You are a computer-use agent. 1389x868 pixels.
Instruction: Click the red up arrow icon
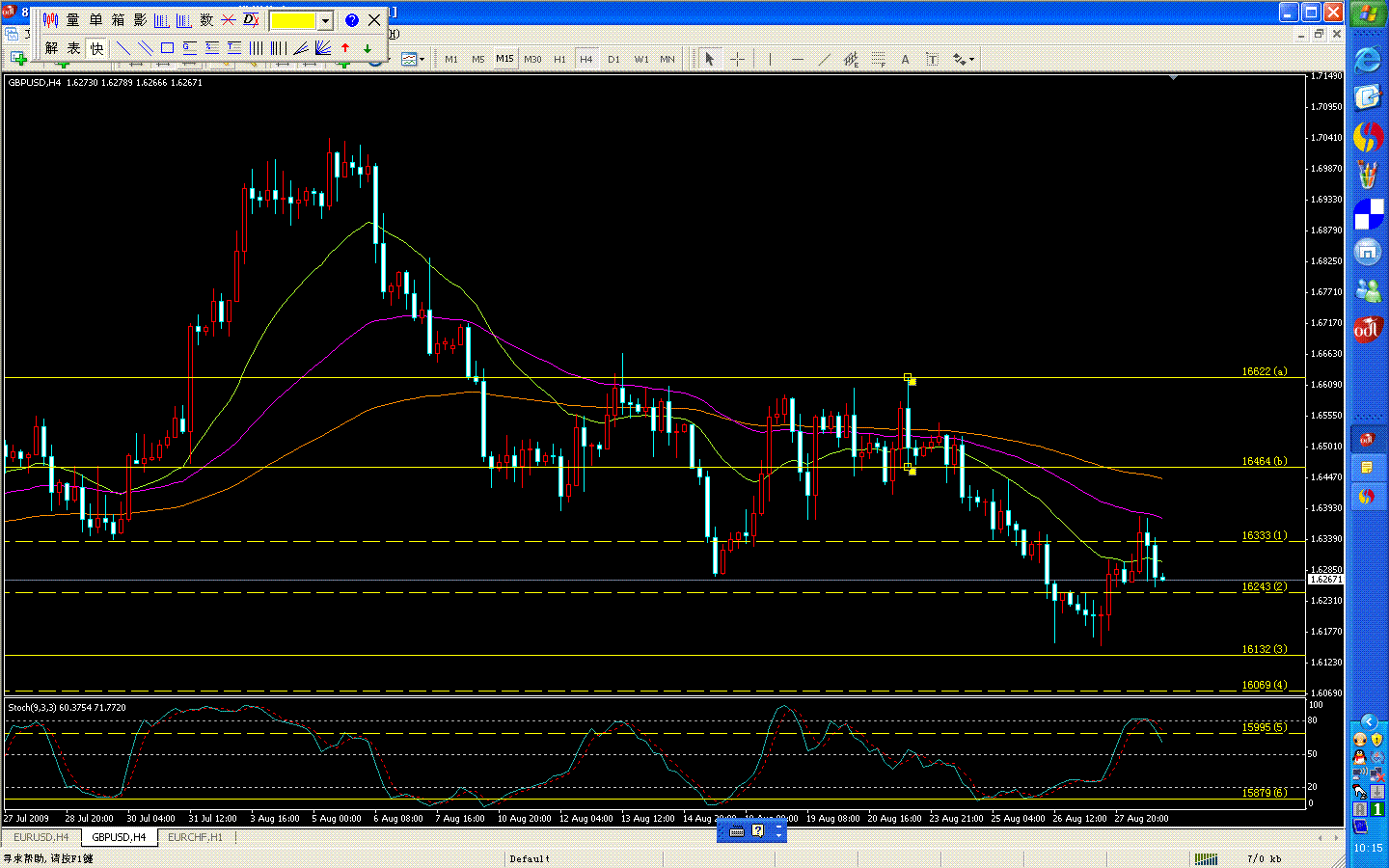pos(345,48)
